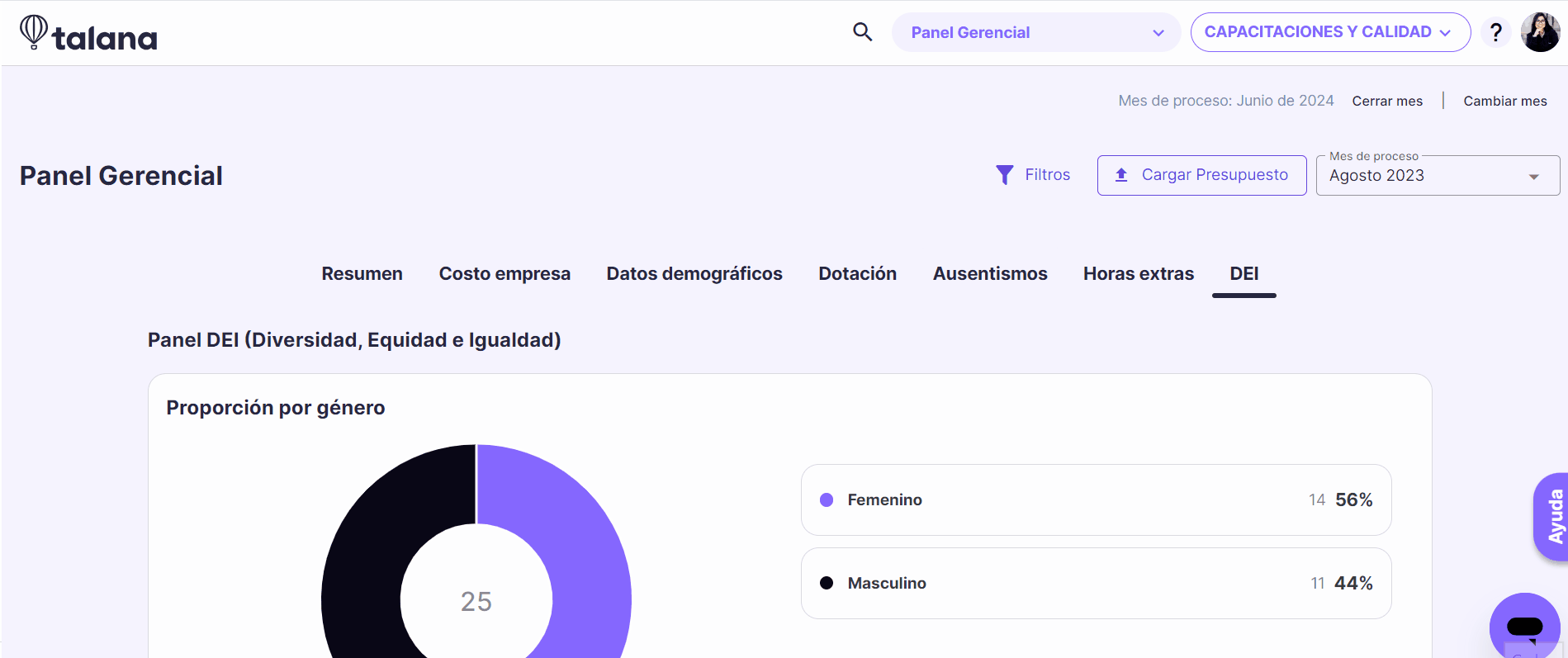Click the Talana balloon logo

point(88,33)
